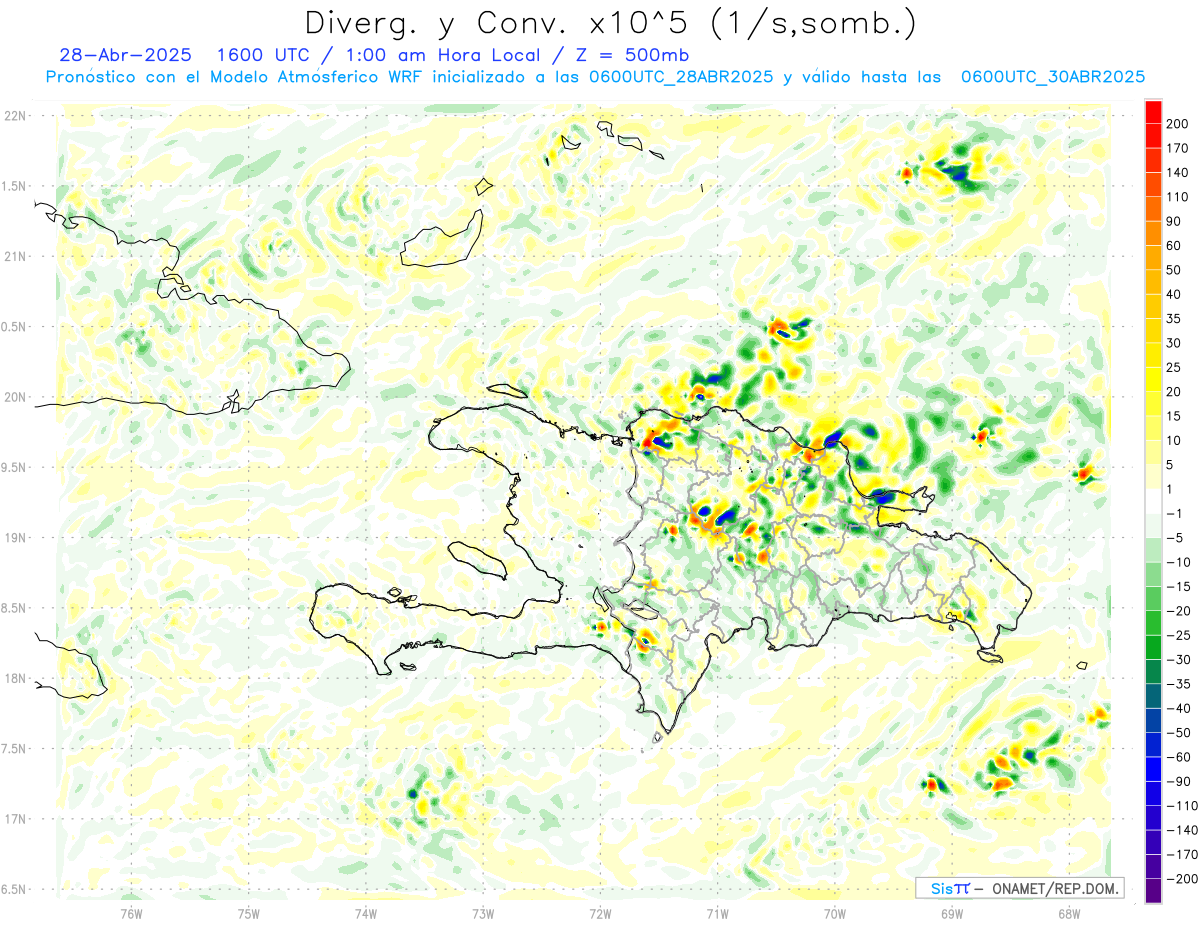Click the '74W' longitude label
The height and width of the screenshot is (927, 1200).
365,913
